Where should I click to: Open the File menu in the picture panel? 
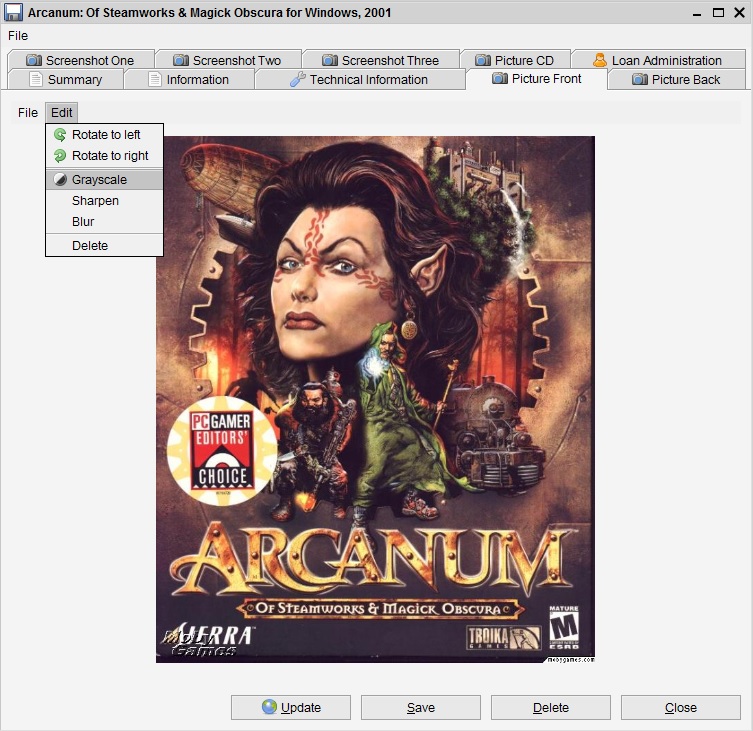[28, 113]
